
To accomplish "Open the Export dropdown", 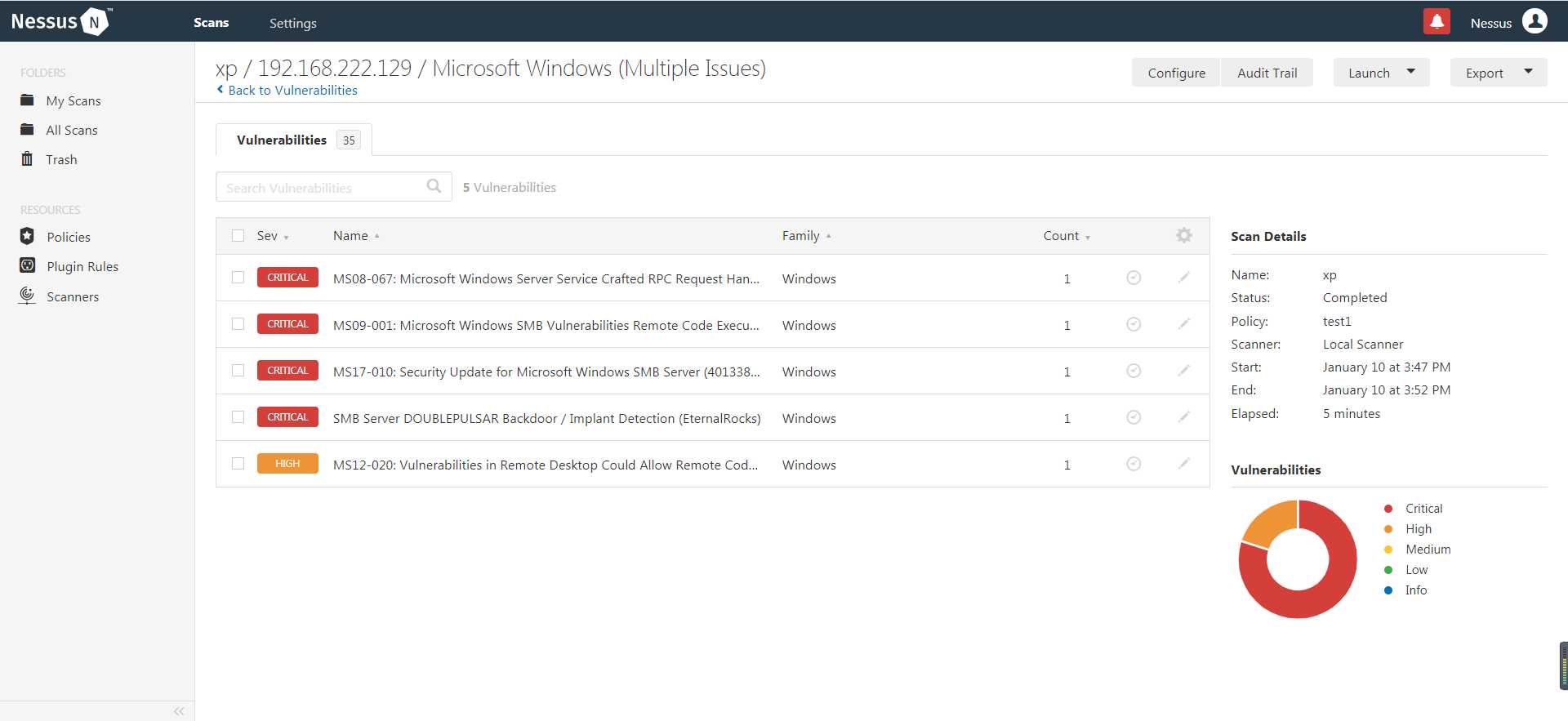I will pos(1499,73).
